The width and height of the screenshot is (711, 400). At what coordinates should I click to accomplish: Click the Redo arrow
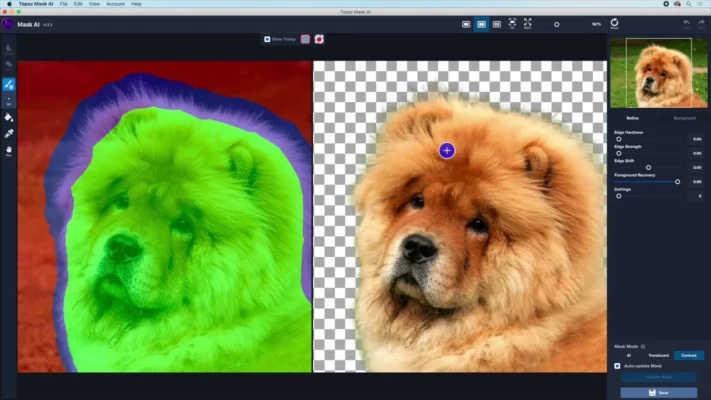pos(701,24)
